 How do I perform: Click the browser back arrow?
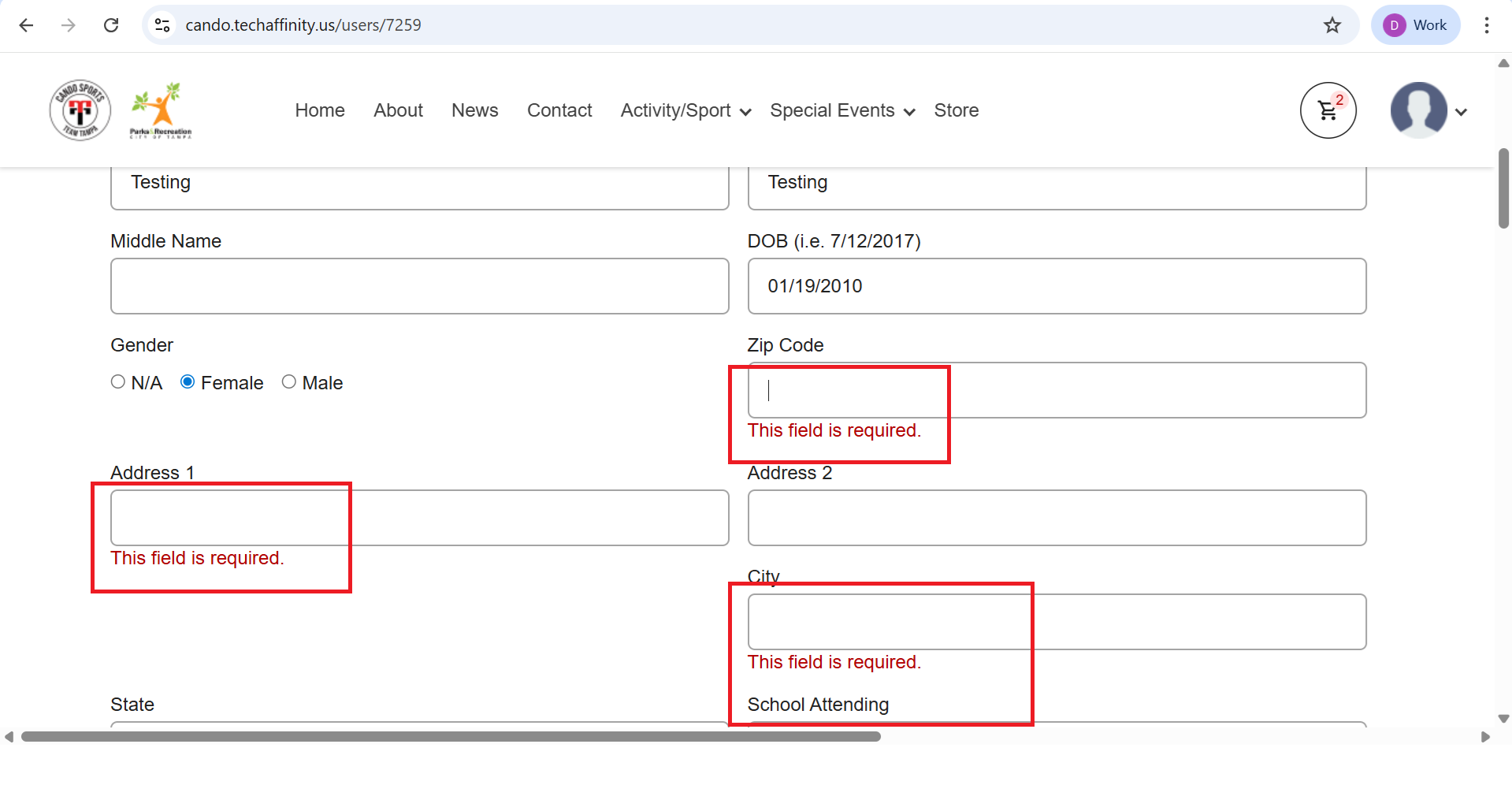[26, 25]
